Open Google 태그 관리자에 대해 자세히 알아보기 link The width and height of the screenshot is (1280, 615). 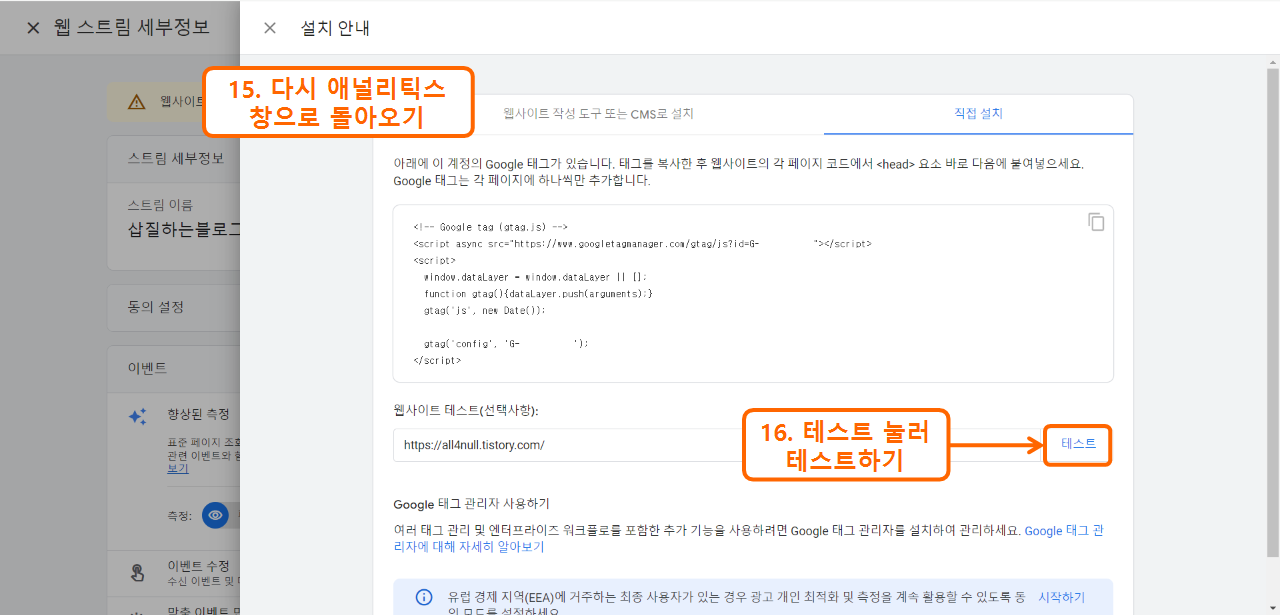coord(748,539)
